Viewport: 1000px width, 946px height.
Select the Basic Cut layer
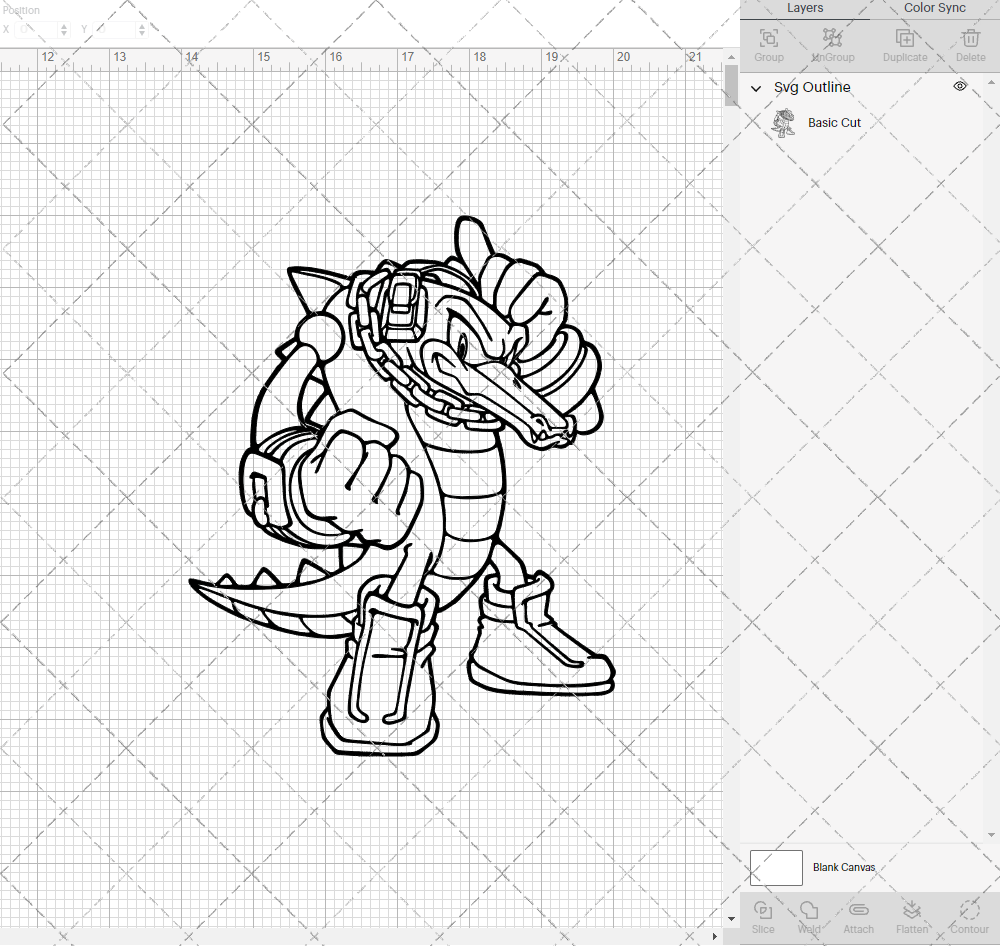[x=834, y=122]
